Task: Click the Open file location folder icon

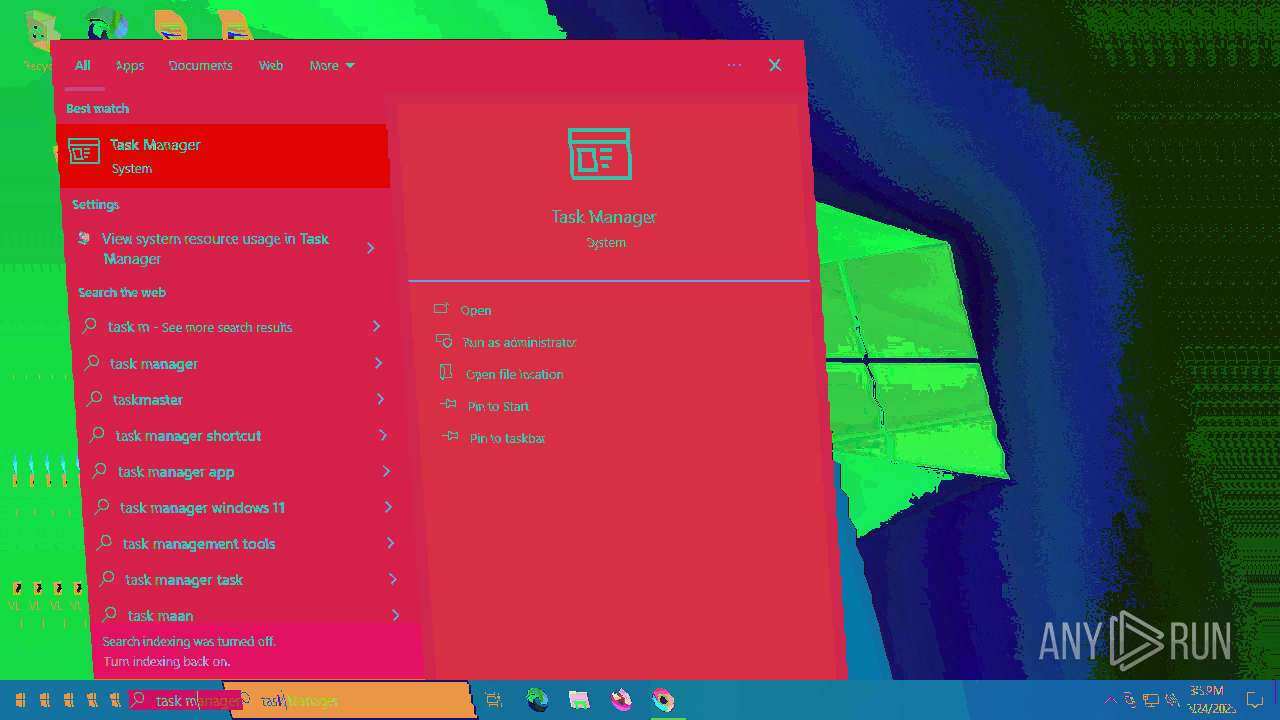Action: (446, 373)
